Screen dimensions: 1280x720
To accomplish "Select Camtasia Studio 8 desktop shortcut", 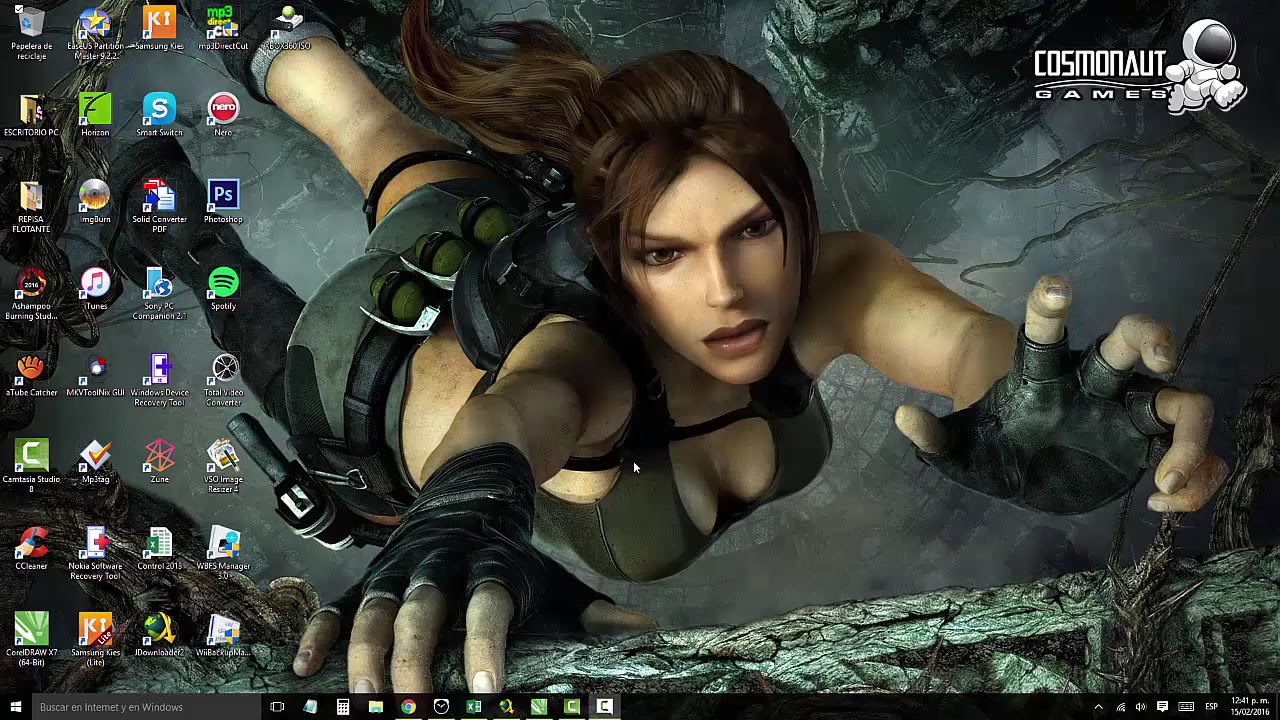I will 31,467.
